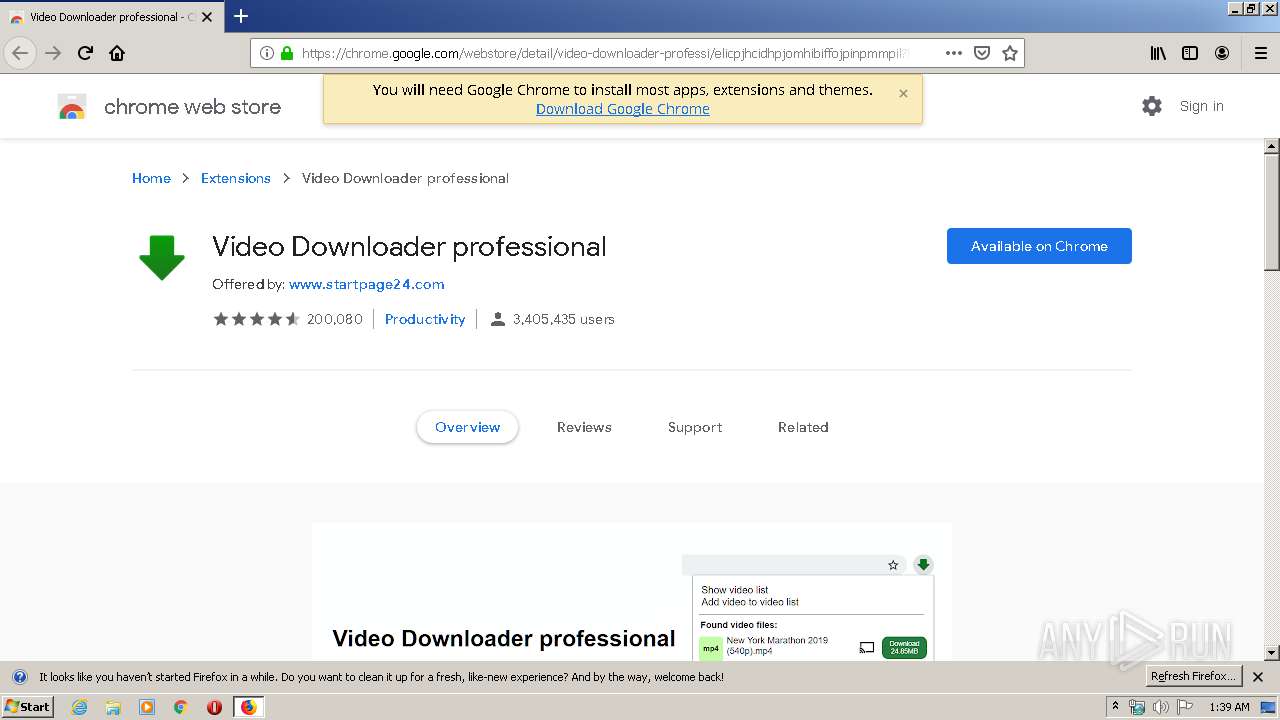Launch Google Chrome from the taskbar
This screenshot has width=1280, height=720.
tap(180, 707)
